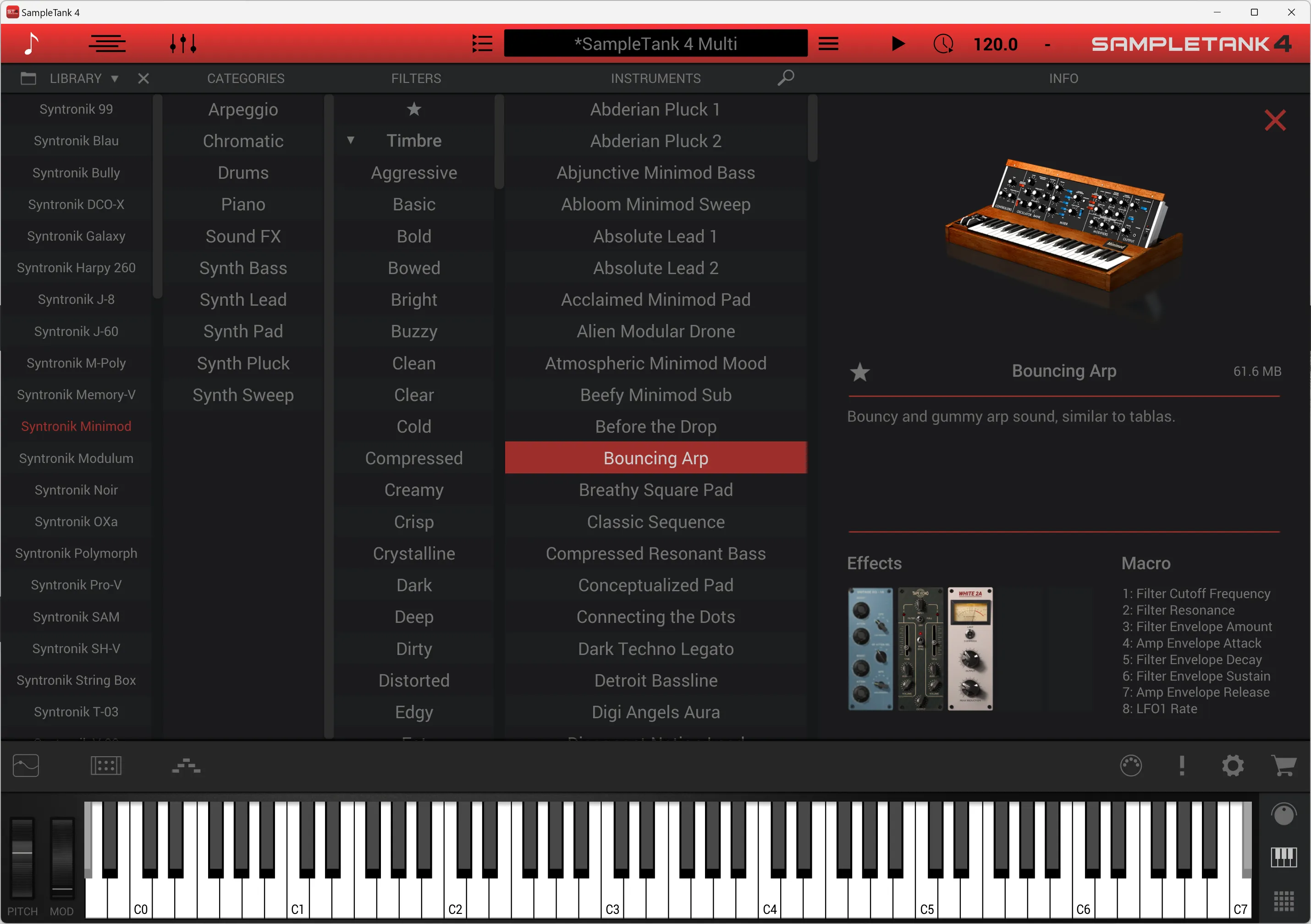Choose the Drums category
The height and width of the screenshot is (924, 1311).
(x=242, y=172)
